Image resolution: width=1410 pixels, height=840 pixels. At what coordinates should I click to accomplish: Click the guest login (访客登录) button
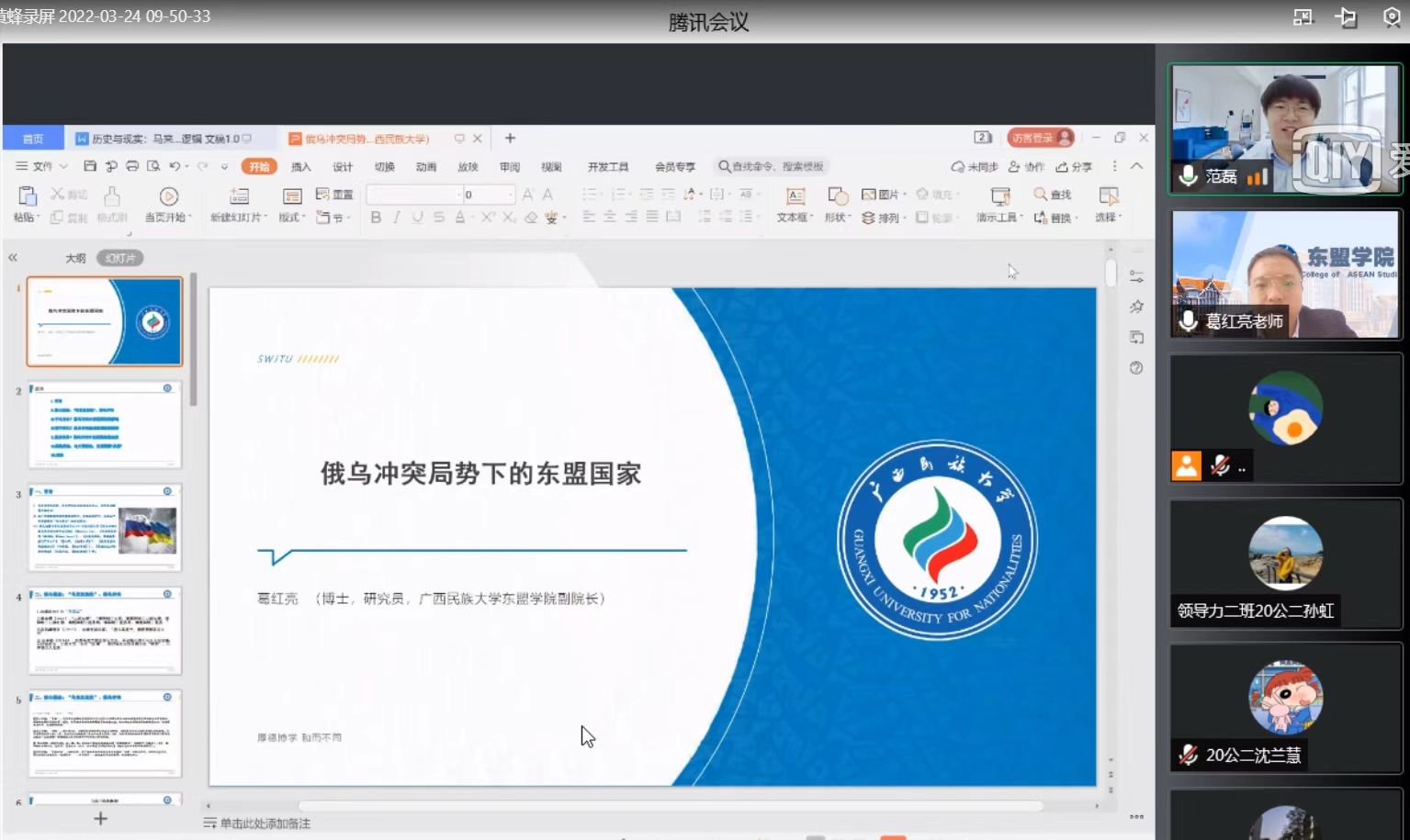coord(1040,138)
